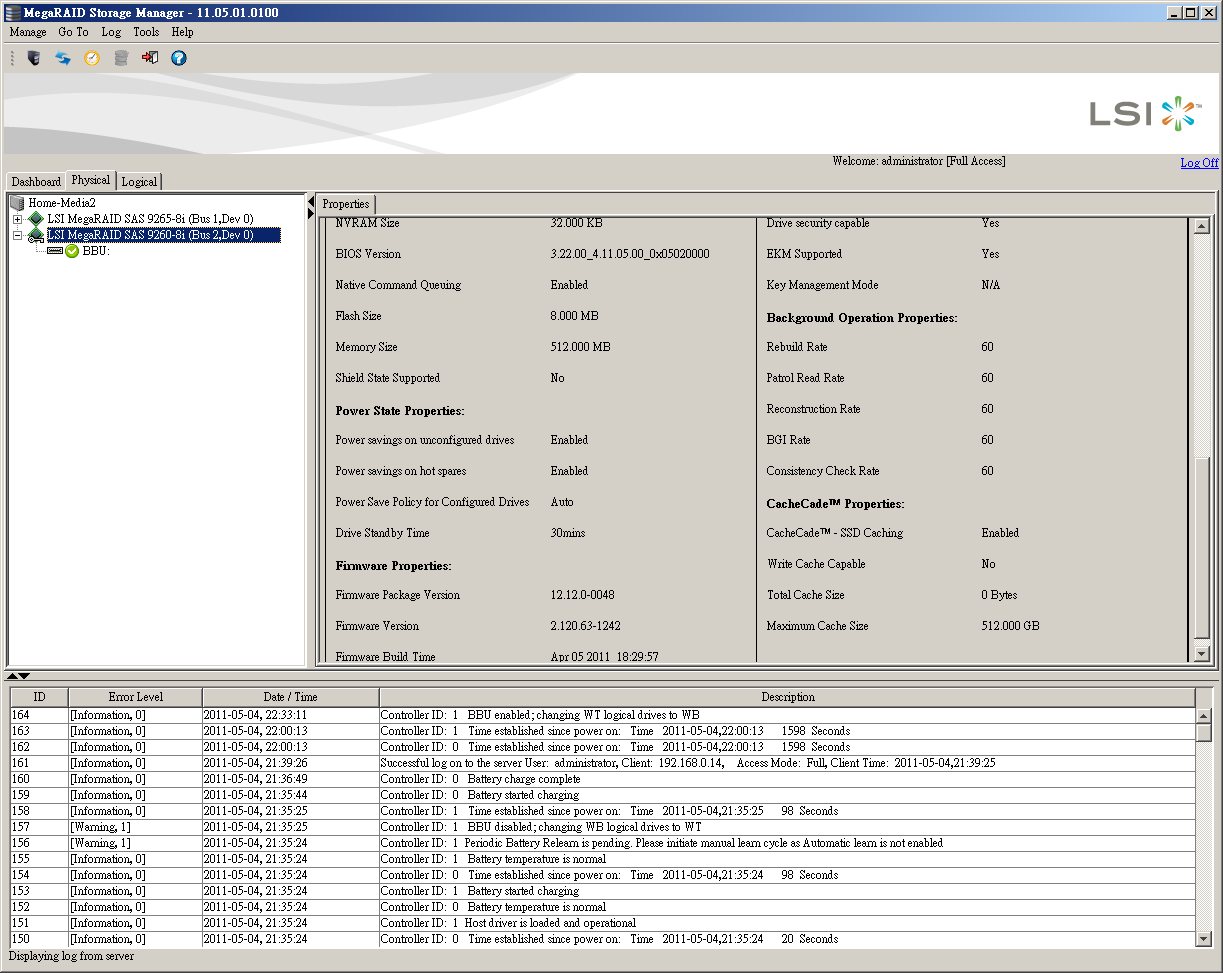Select log entry ID 164
The image size is (1223, 973).
pos(603,715)
